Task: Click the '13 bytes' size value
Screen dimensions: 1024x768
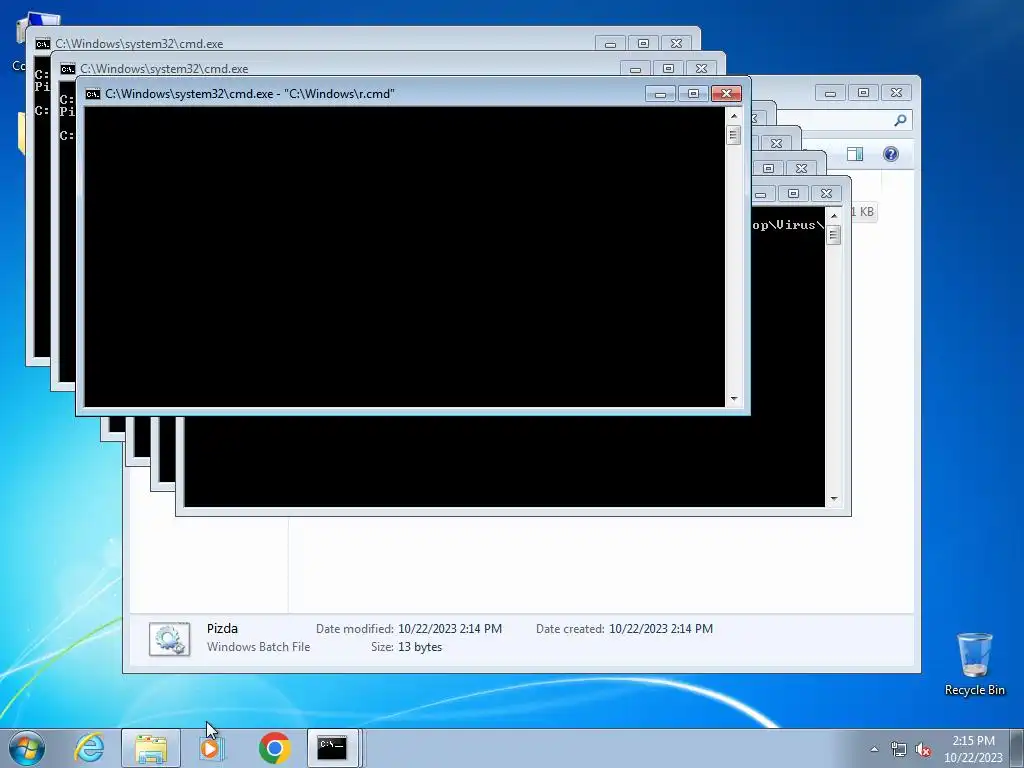Action: coord(420,647)
